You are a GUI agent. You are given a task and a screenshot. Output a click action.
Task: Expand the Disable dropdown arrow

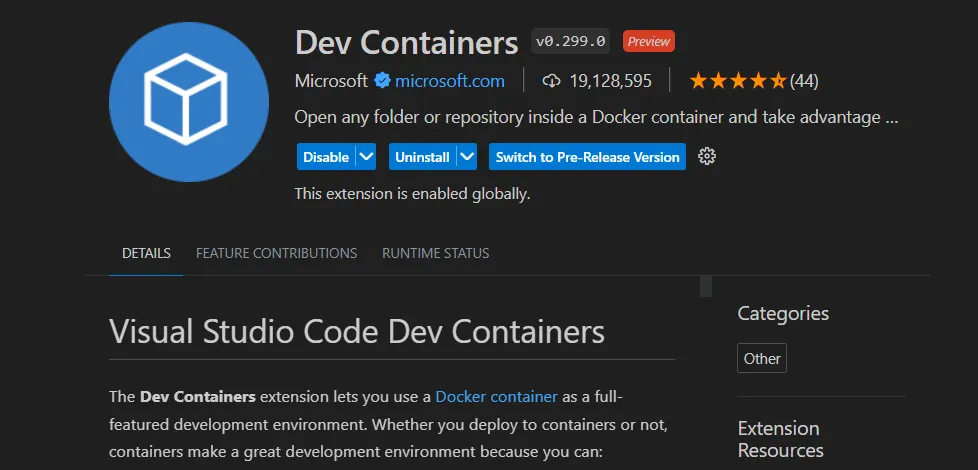[366, 157]
